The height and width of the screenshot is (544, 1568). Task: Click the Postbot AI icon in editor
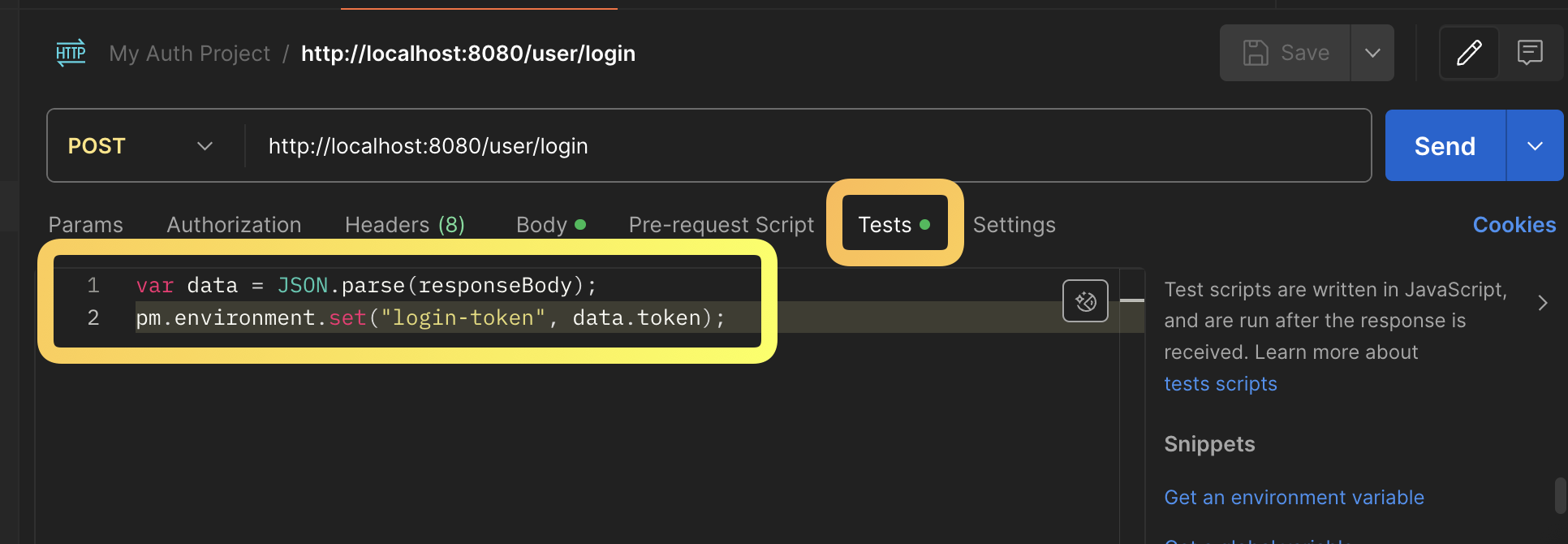coord(1085,301)
